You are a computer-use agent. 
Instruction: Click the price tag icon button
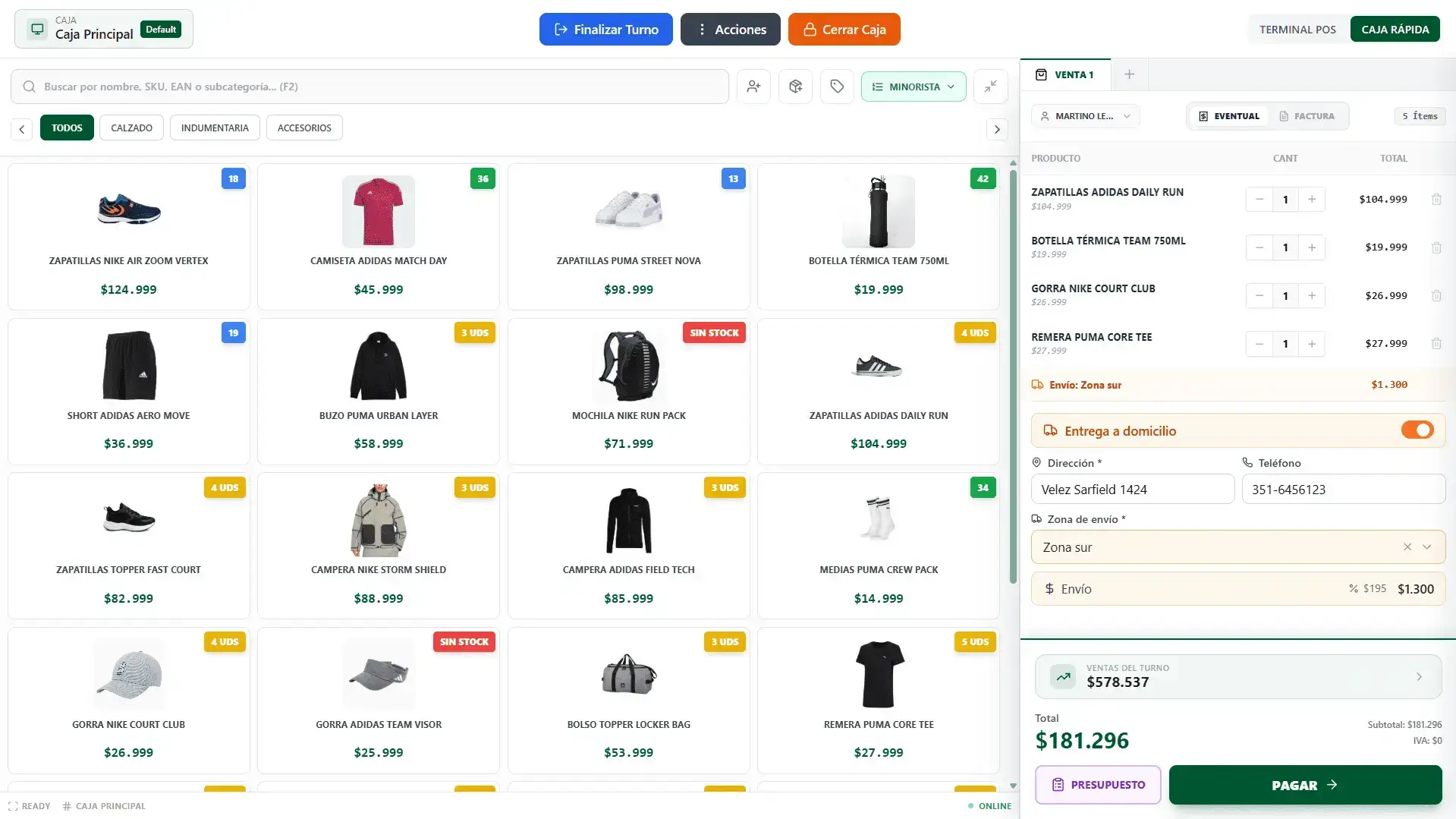click(837, 87)
